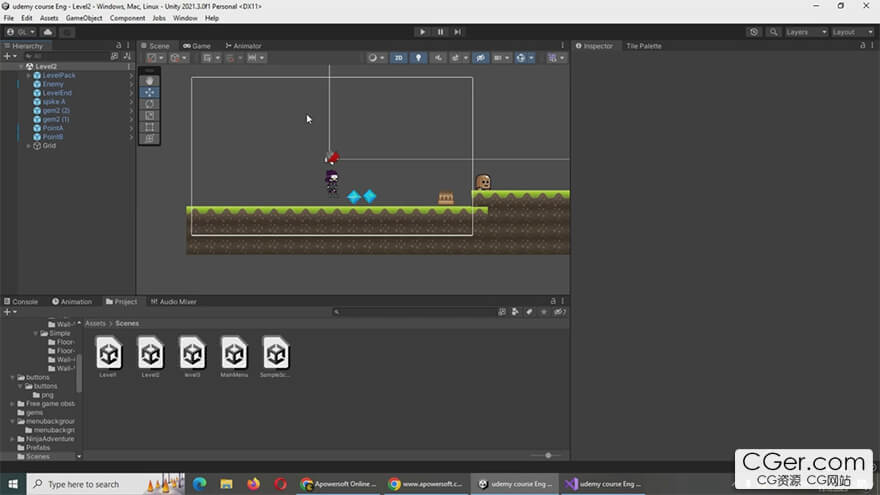Open the Audio Mixer tab
Viewport: 880px width, 495px height.
pos(173,301)
